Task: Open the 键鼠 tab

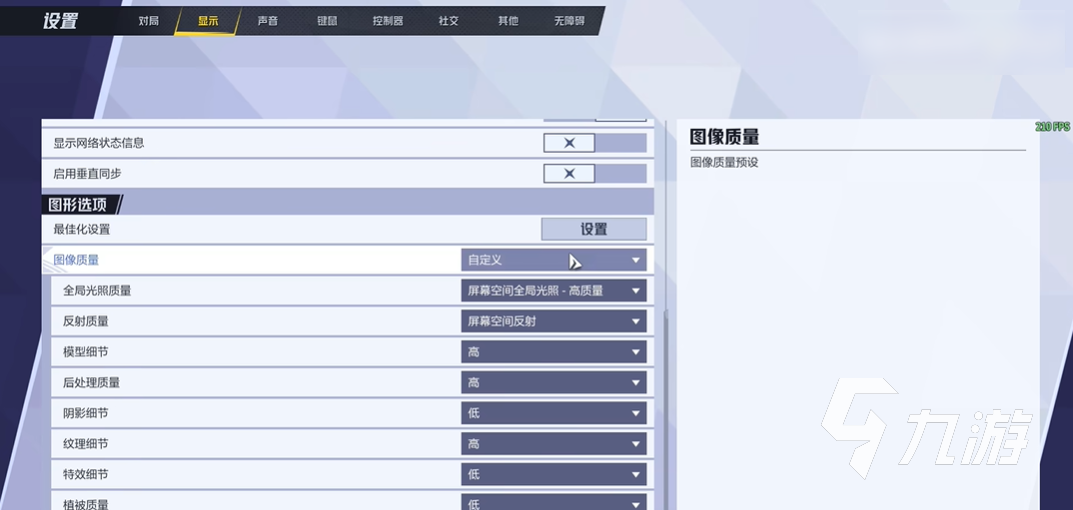Action: coord(327,21)
